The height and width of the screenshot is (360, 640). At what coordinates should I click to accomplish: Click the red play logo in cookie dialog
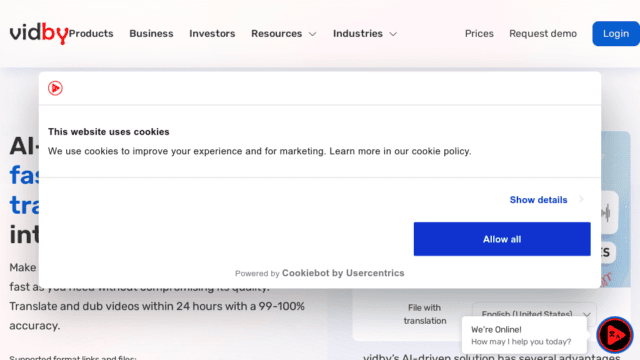tap(55, 88)
